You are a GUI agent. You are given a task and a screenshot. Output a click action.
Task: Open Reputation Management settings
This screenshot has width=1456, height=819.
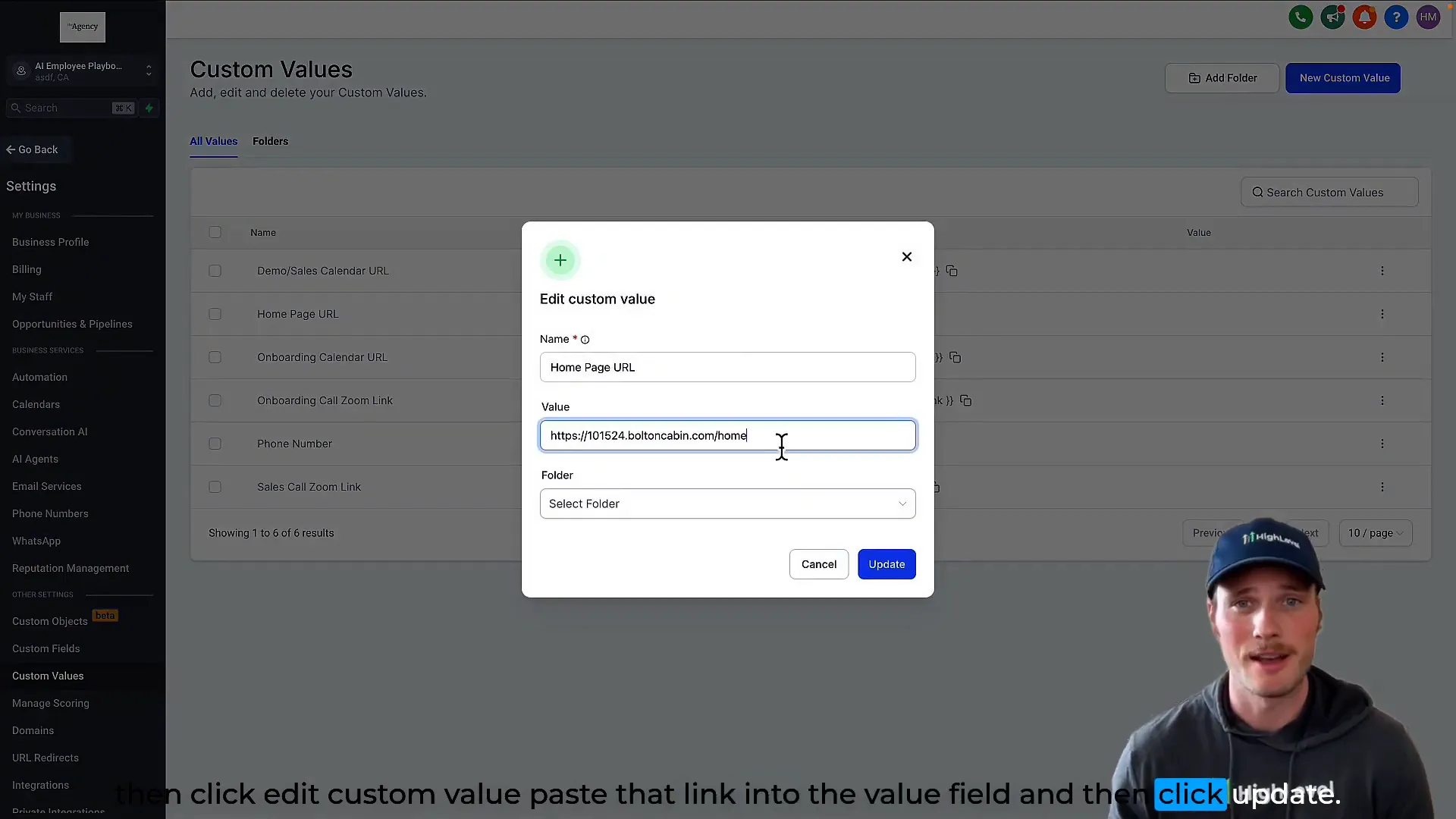point(71,568)
